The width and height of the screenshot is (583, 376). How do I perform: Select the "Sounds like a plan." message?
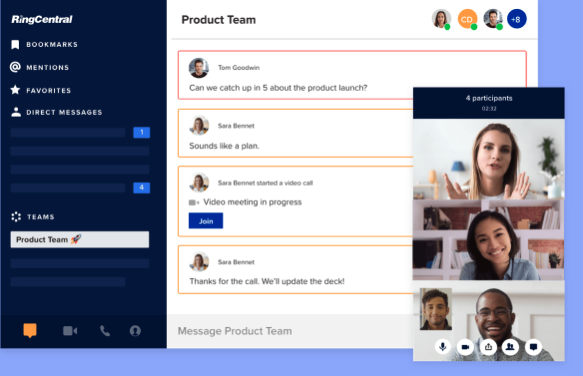tap(224, 146)
